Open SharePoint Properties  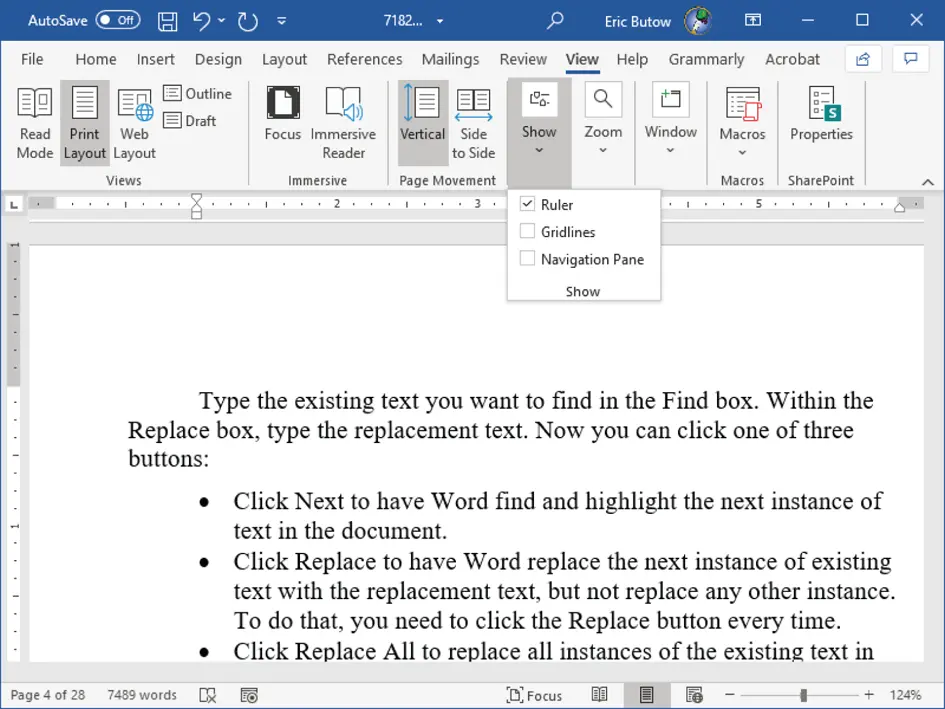[821, 114]
